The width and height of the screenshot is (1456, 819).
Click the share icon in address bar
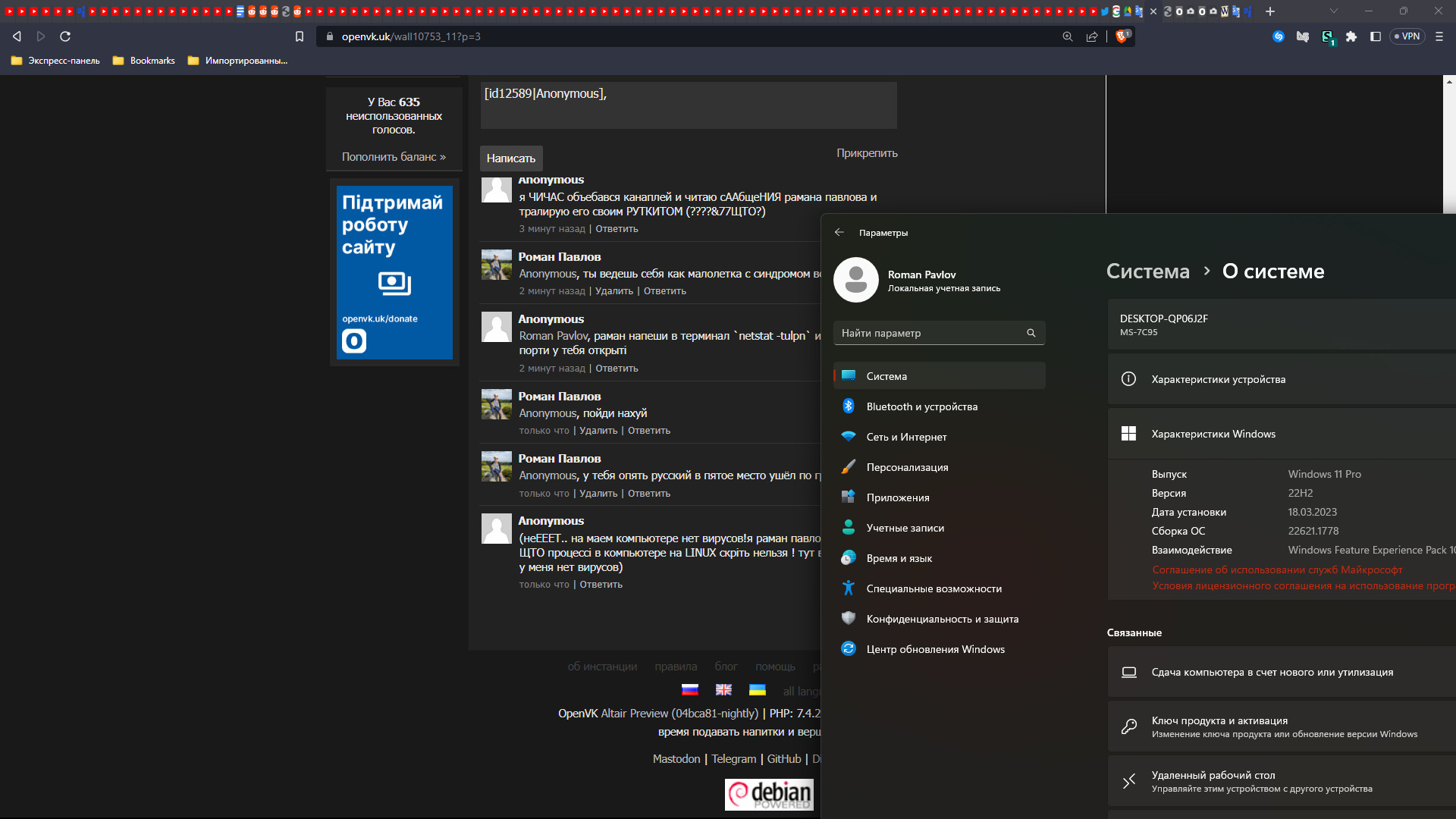pos(1092,36)
